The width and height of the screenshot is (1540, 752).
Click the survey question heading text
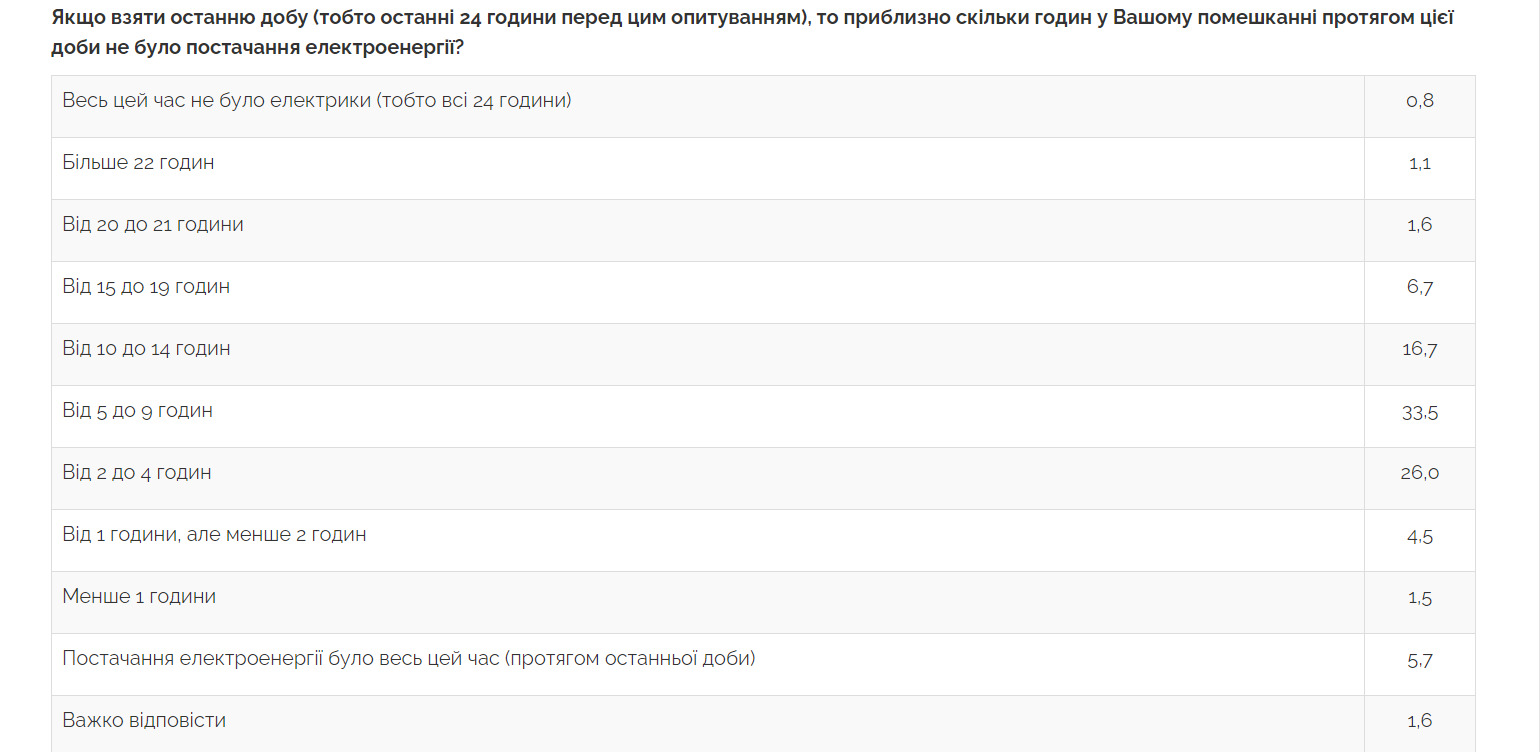(x=752, y=33)
